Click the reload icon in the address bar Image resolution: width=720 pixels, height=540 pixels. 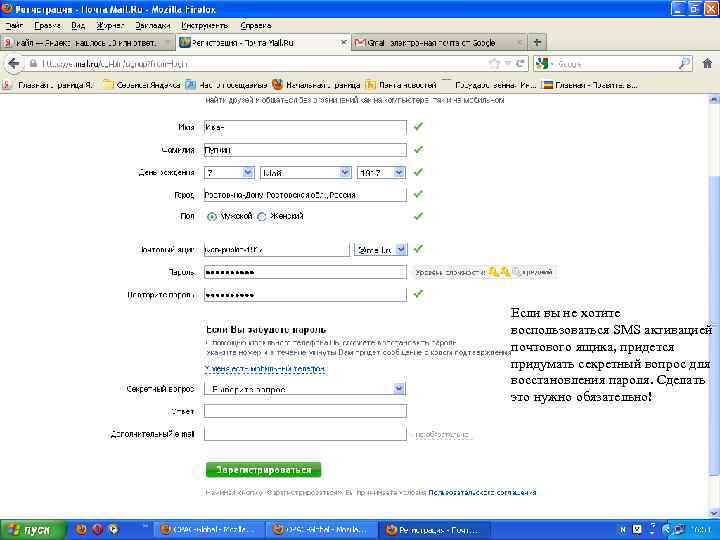coord(520,63)
